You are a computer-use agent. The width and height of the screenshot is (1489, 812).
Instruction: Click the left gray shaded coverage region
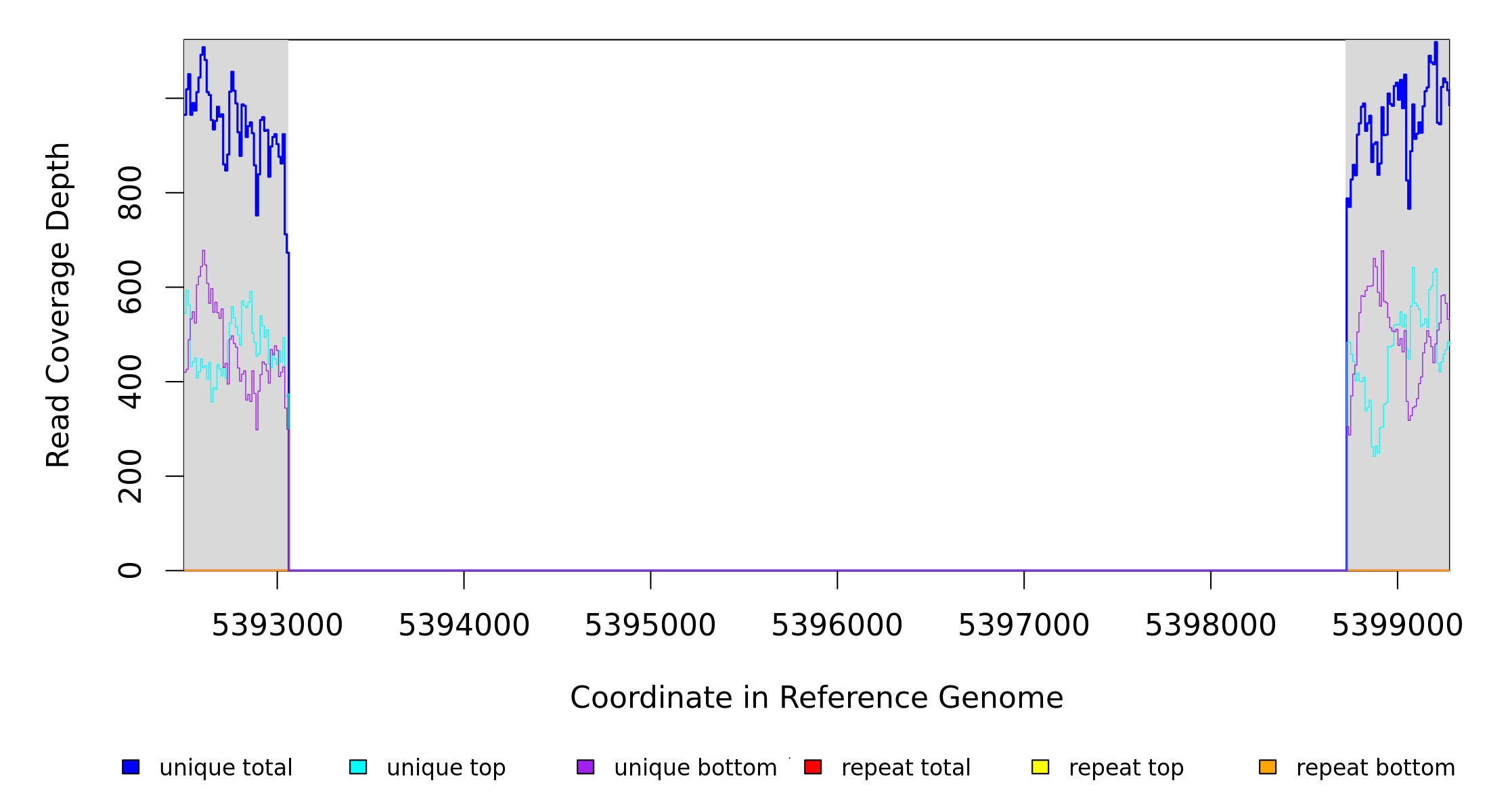pos(236,474)
